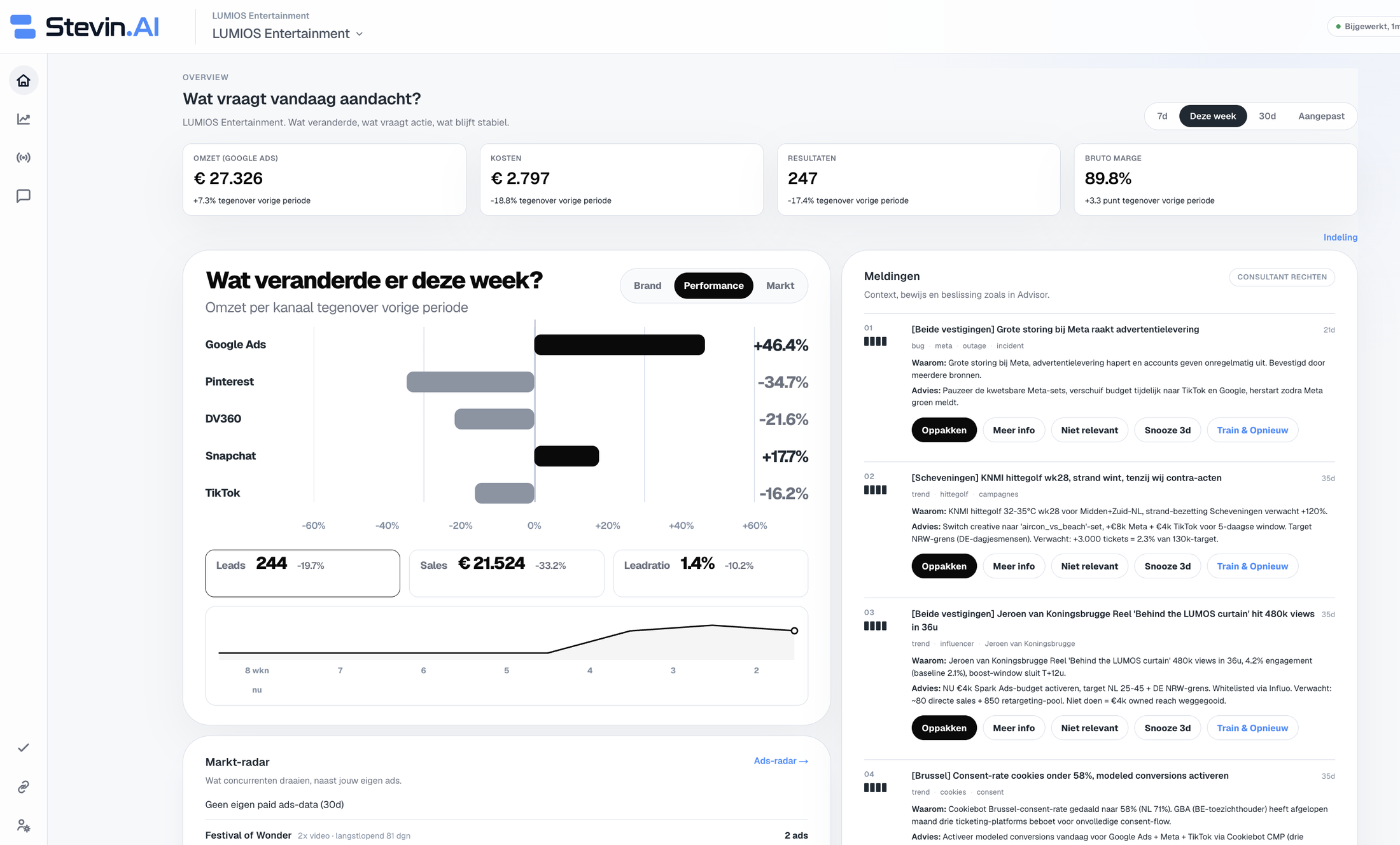The height and width of the screenshot is (845, 1400).
Task: Select the Leadratio metric tile
Action: pos(711,573)
